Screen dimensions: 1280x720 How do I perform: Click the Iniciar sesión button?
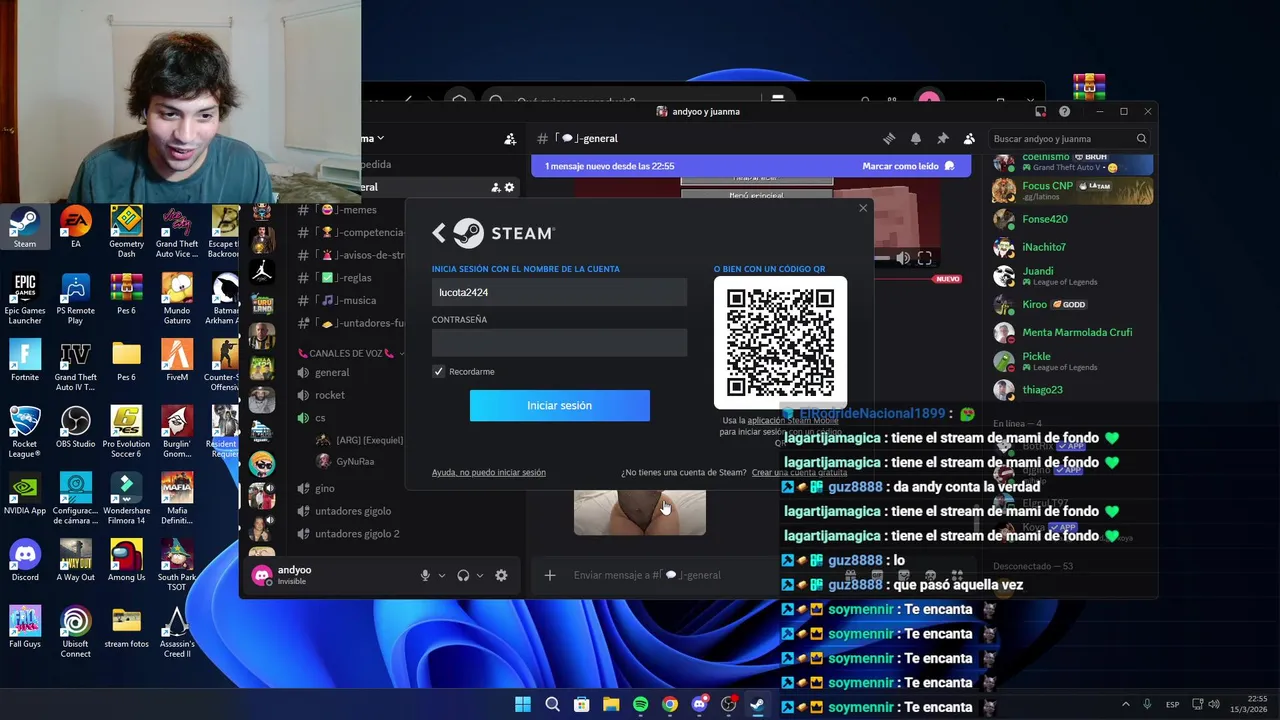point(559,405)
